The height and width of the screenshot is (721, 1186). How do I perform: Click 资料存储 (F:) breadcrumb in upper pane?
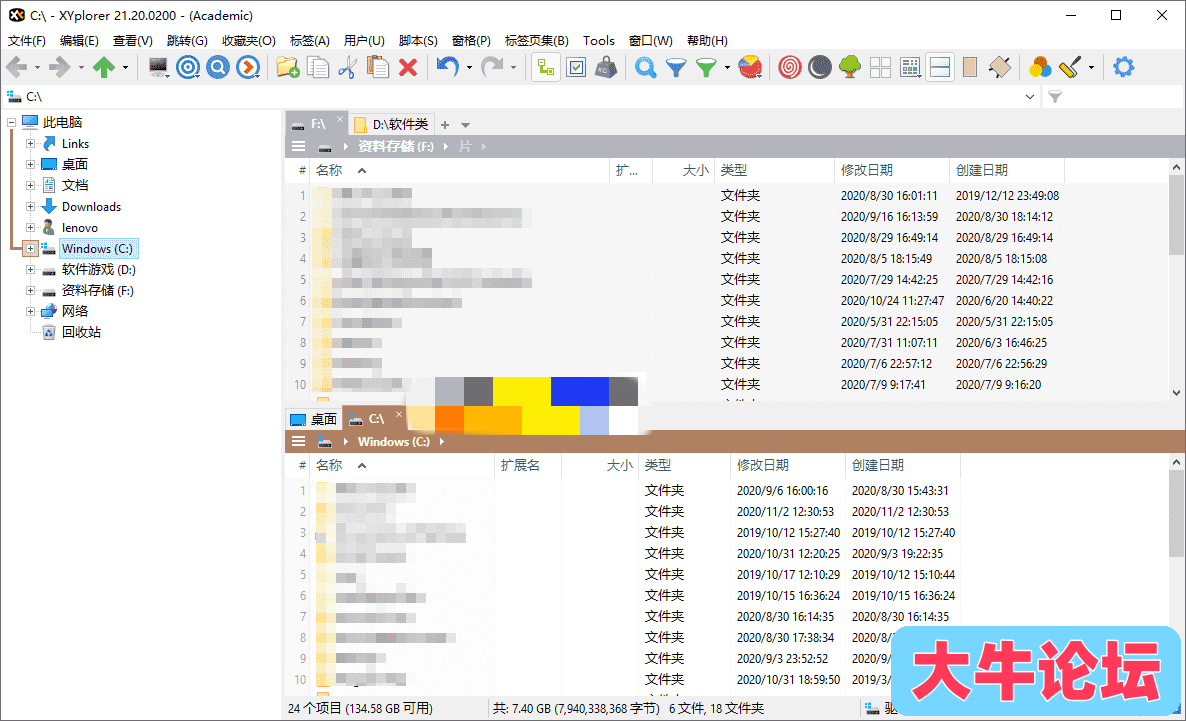pyautogui.click(x=396, y=147)
